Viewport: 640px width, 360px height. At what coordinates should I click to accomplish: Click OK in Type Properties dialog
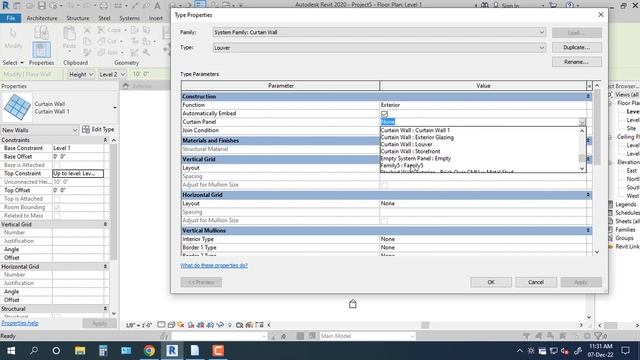point(491,282)
